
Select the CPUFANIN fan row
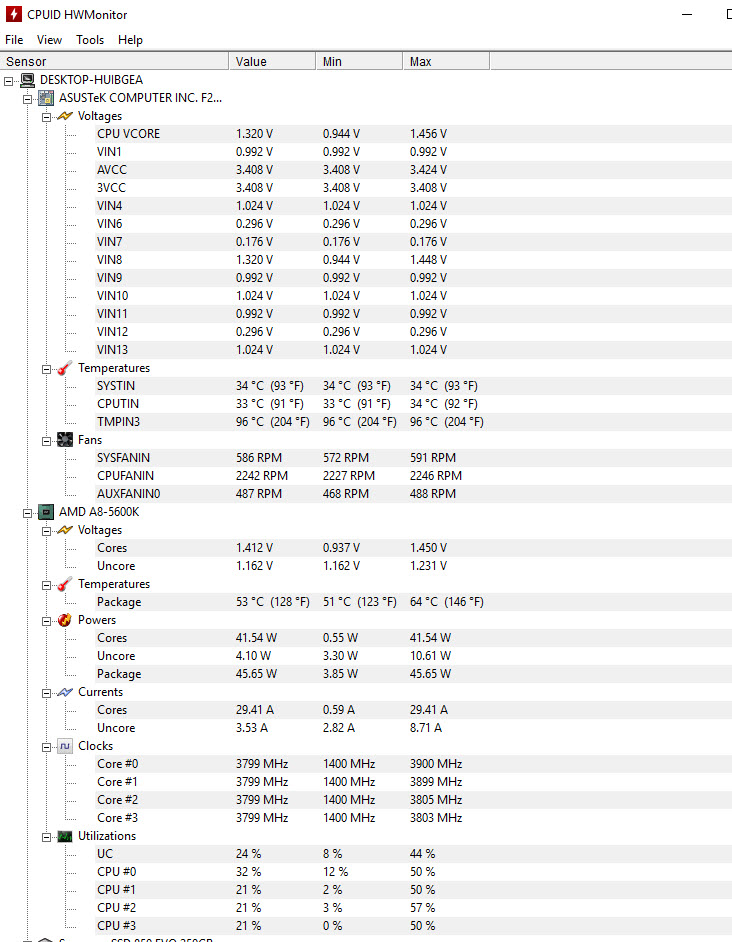(413, 476)
